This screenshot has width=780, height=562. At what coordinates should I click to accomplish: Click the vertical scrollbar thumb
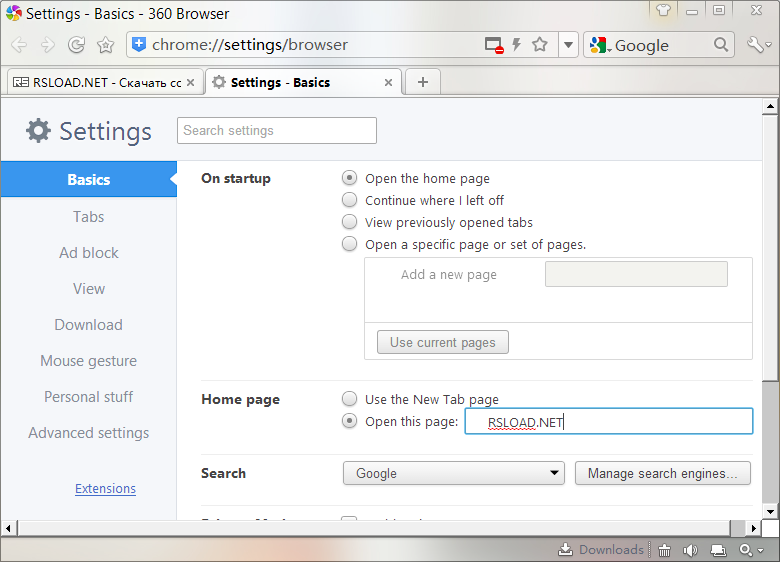point(770,248)
